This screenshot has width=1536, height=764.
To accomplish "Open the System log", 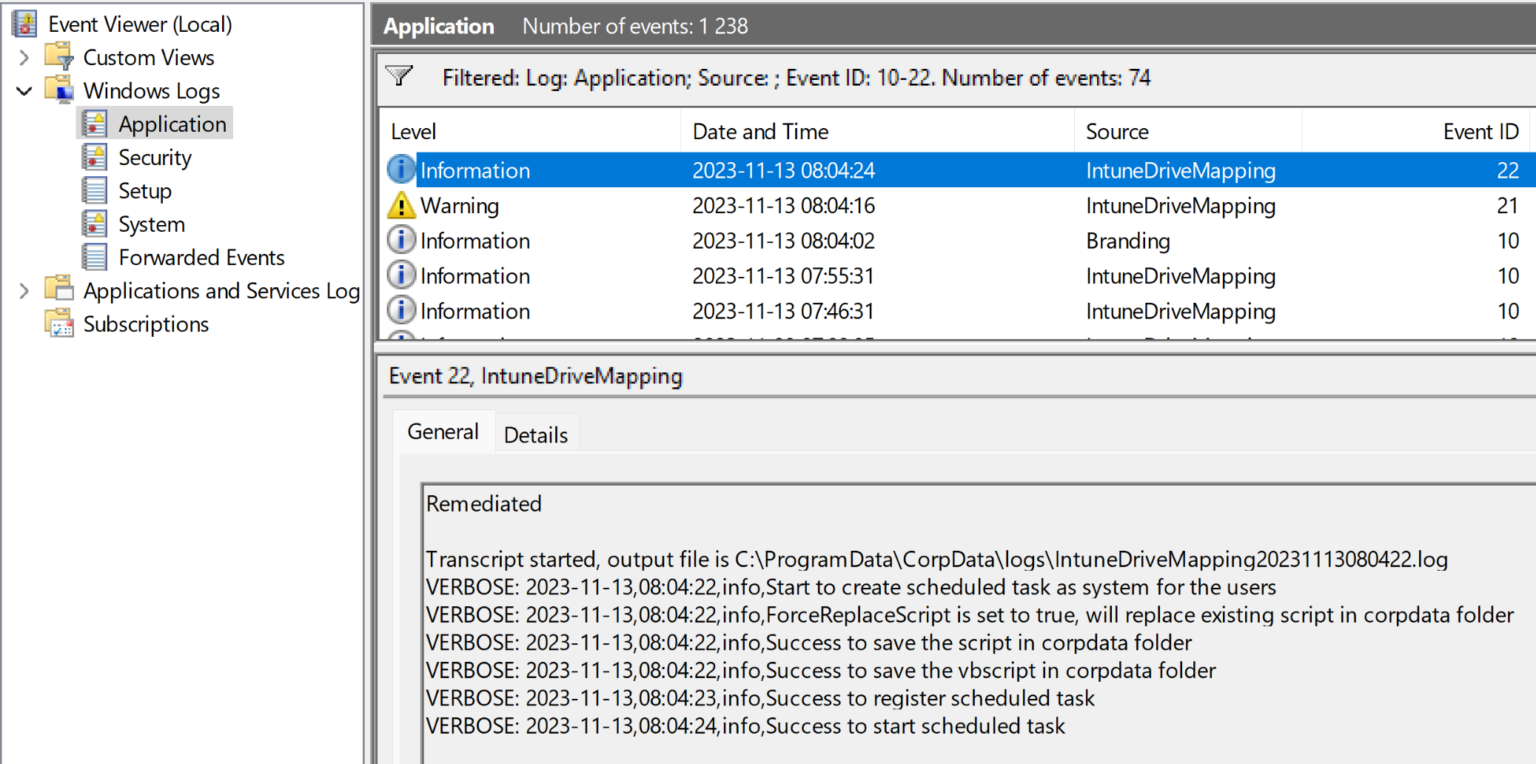I will [x=151, y=224].
